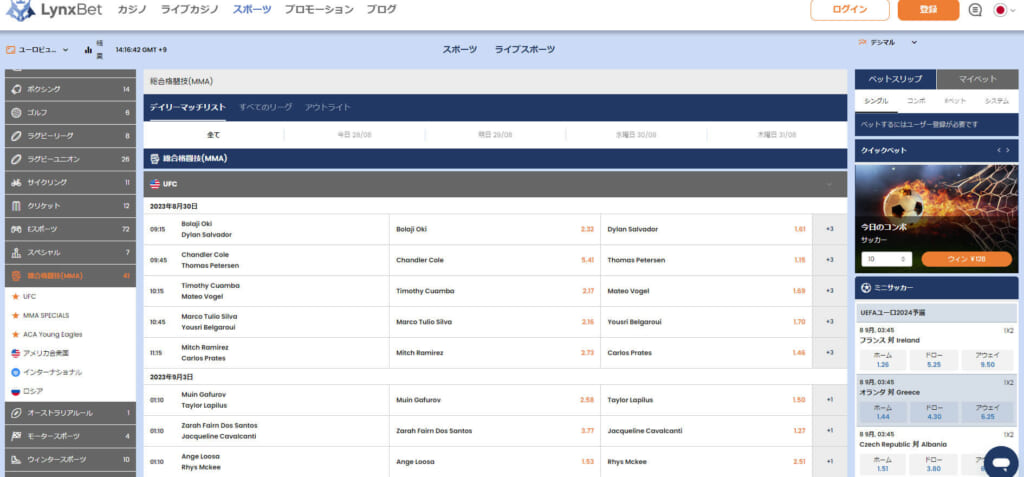The width and height of the screenshot is (1024, 477).
Task: Click the orange MMA glove icon in the sidebar
Action: [x=17, y=276]
